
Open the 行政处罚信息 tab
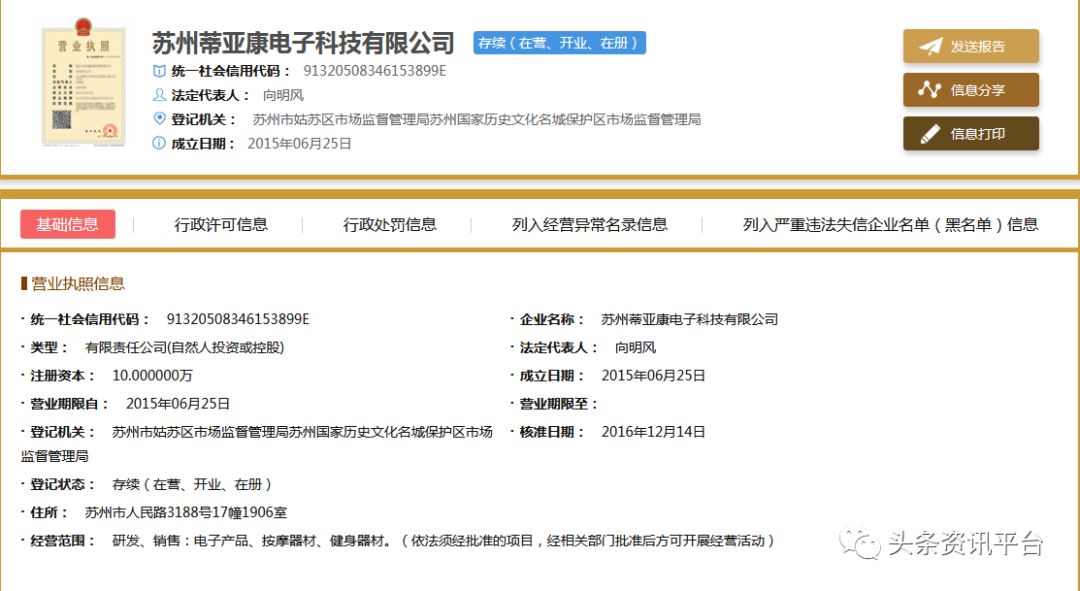click(x=390, y=224)
